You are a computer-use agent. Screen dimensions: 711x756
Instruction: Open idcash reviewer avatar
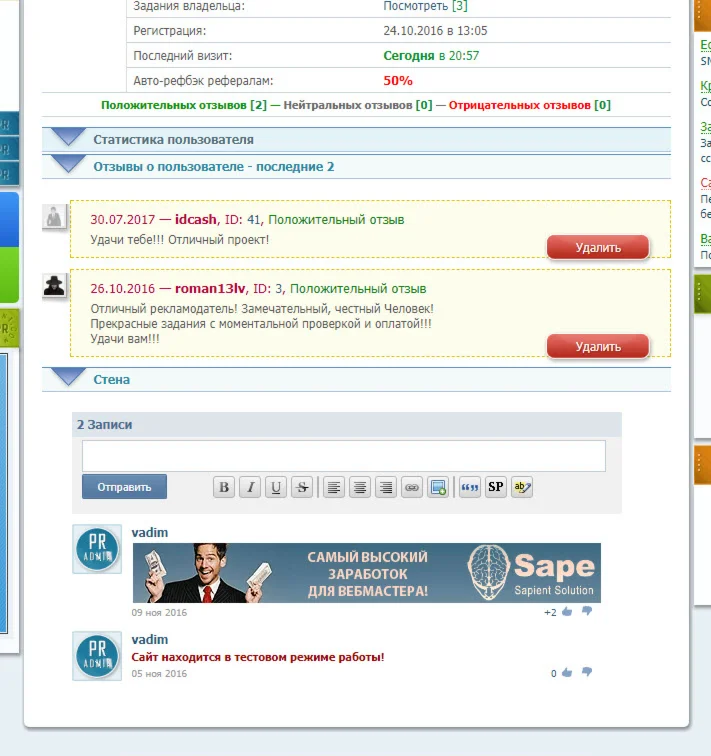pyautogui.click(x=54, y=216)
